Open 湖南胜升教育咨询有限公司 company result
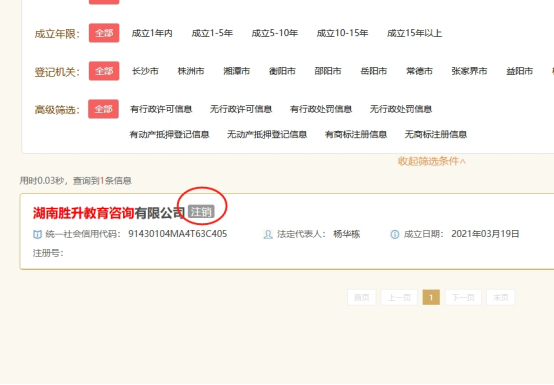554x385 pixels. pos(109,213)
